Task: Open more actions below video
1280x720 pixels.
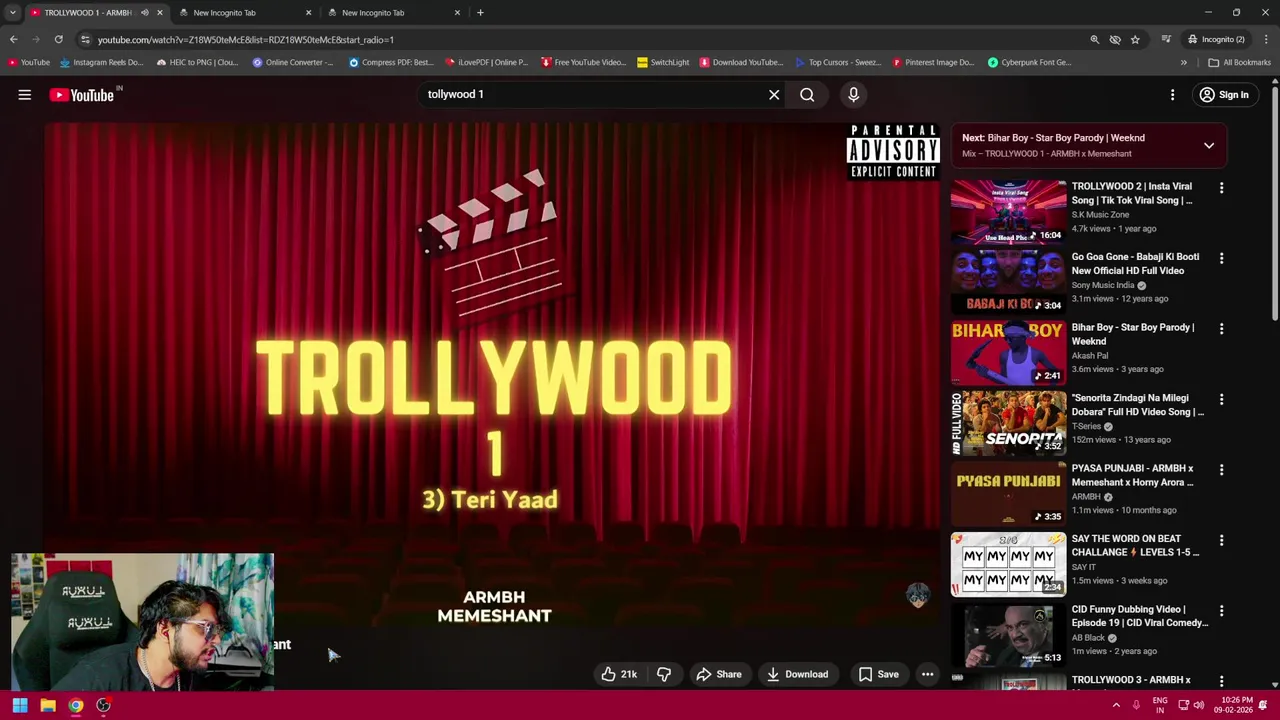Action: tap(927, 674)
